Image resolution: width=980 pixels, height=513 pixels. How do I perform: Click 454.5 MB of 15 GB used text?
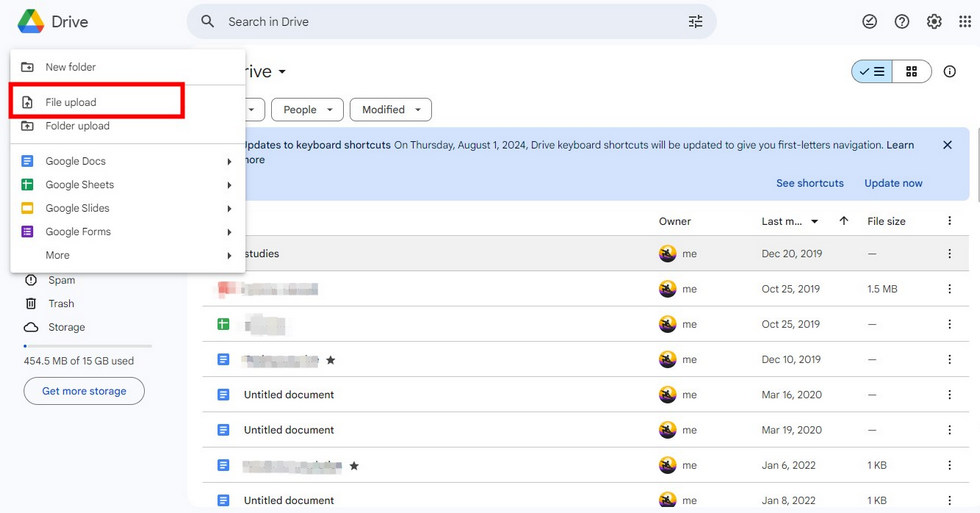(x=79, y=361)
